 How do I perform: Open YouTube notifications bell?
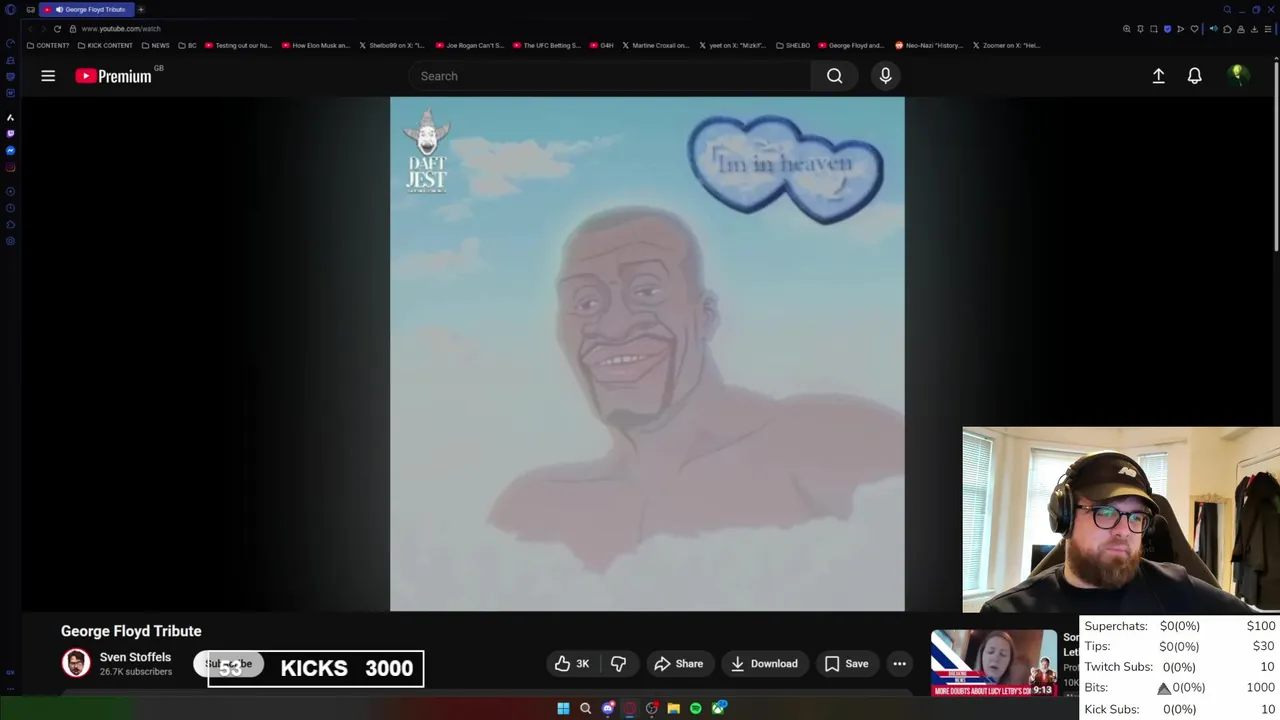point(1194,76)
